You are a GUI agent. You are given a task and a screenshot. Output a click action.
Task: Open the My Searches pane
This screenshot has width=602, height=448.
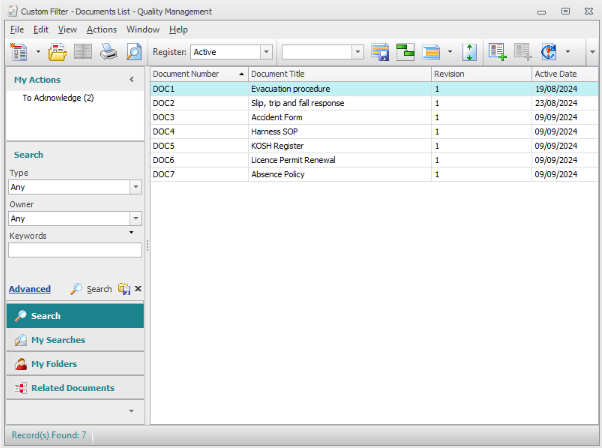[x=75, y=340]
